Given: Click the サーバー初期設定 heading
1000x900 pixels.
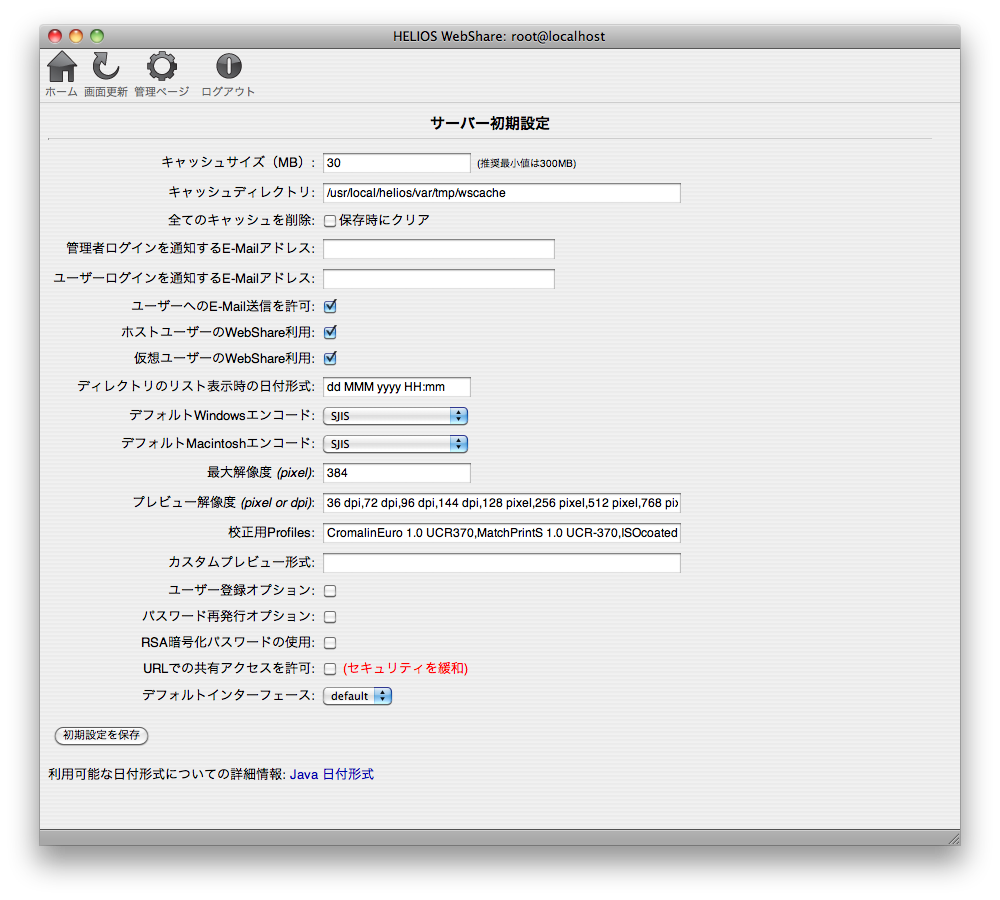Looking at the screenshot, I should click(490, 123).
